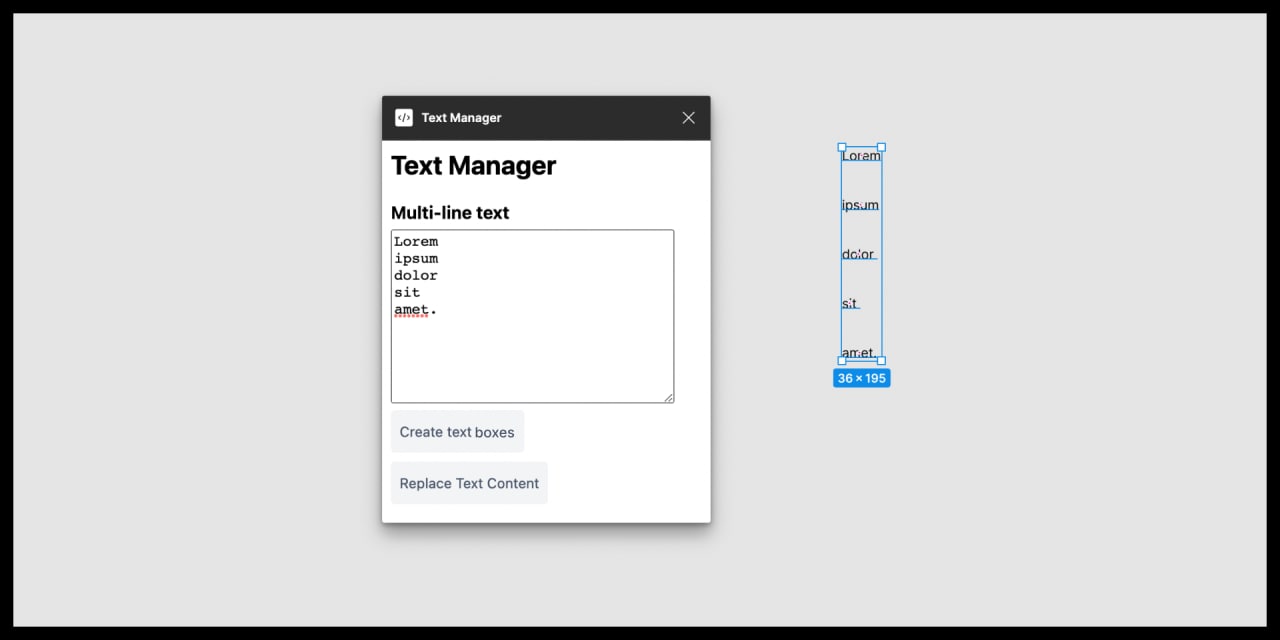Select the 'dolor' text layer on canvas
Viewport: 1280px width, 640px height.
[858, 254]
